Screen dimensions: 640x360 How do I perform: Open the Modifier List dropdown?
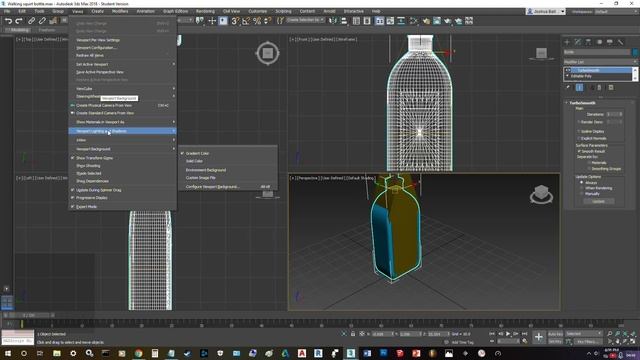click(x=600, y=62)
